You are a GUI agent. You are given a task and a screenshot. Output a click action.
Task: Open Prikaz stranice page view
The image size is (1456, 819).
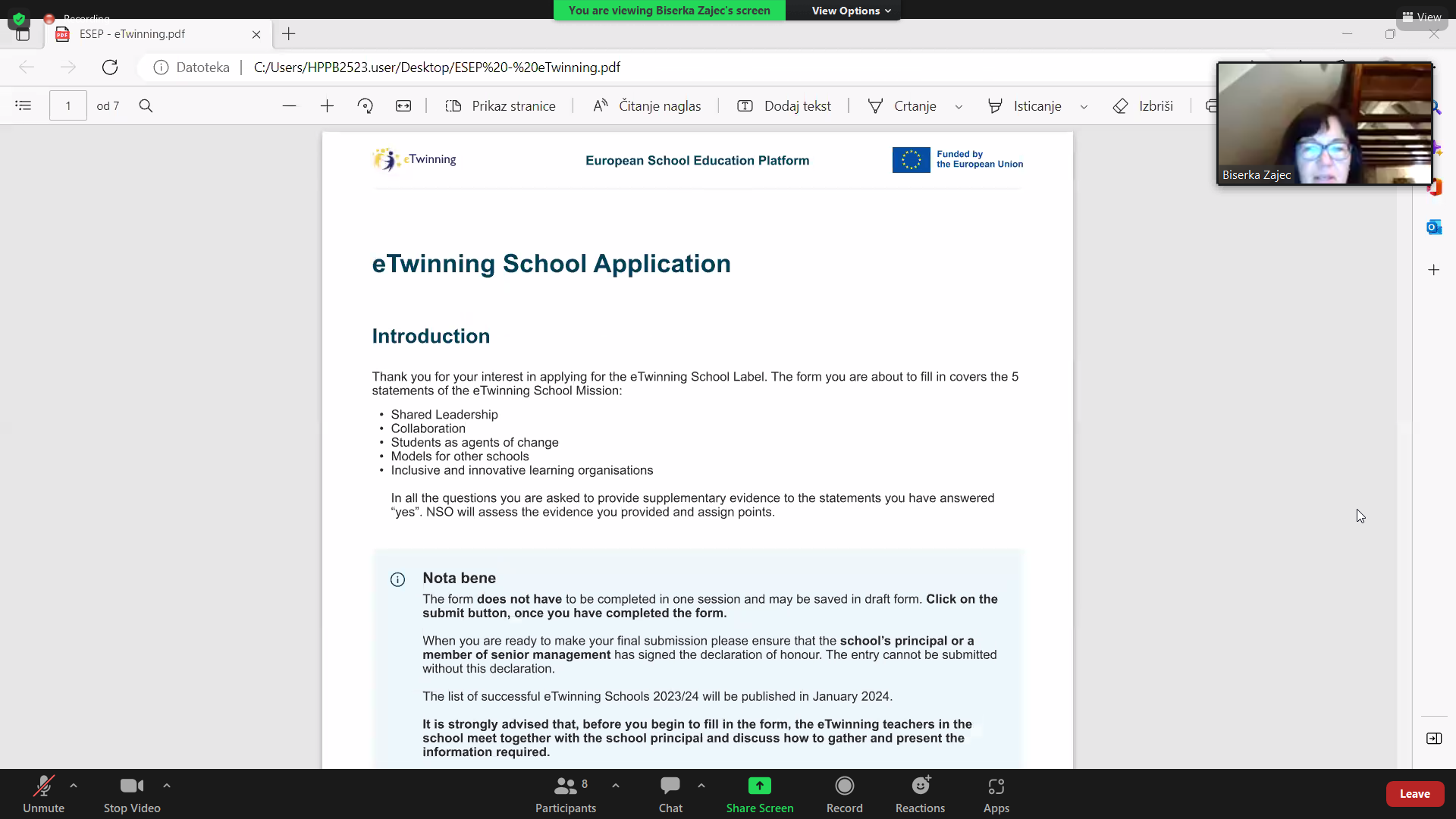500,106
